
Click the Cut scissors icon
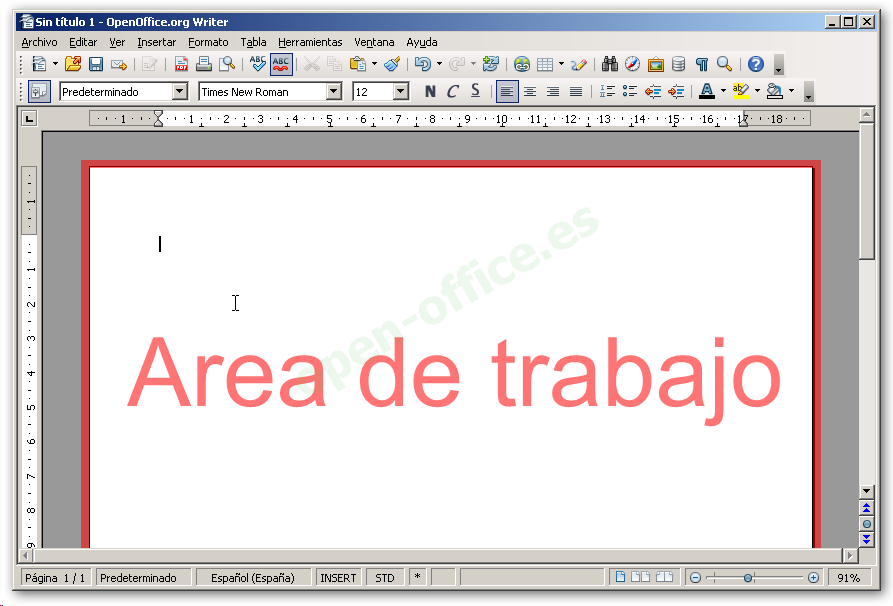pos(312,64)
